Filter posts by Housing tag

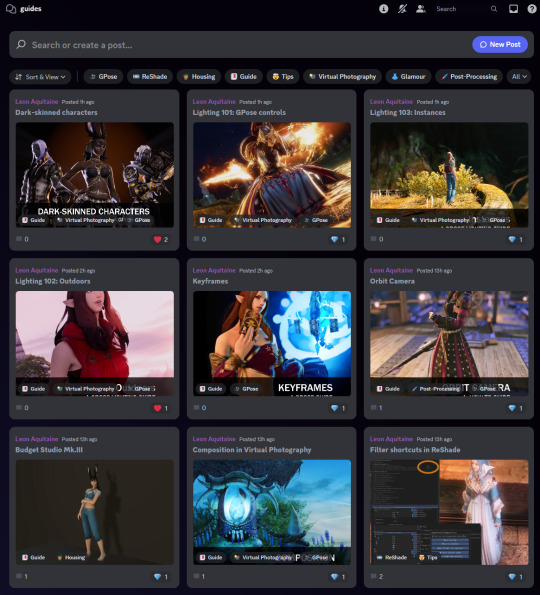click(x=199, y=77)
